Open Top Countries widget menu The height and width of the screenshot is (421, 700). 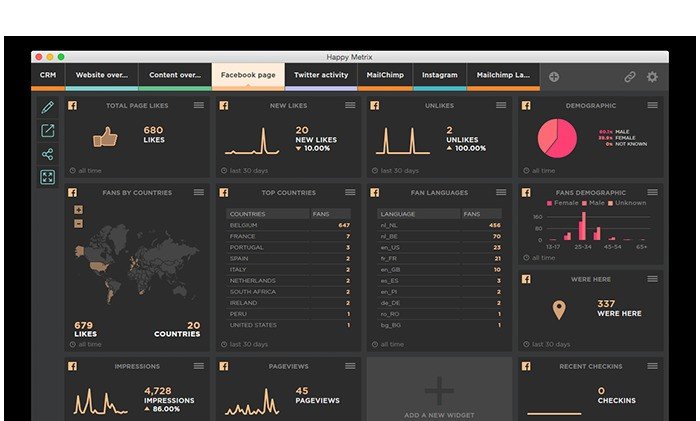(350, 192)
